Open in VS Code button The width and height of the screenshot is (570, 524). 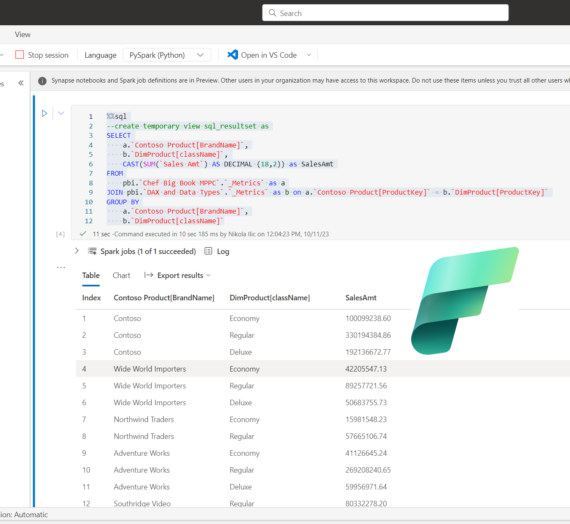(x=269, y=55)
